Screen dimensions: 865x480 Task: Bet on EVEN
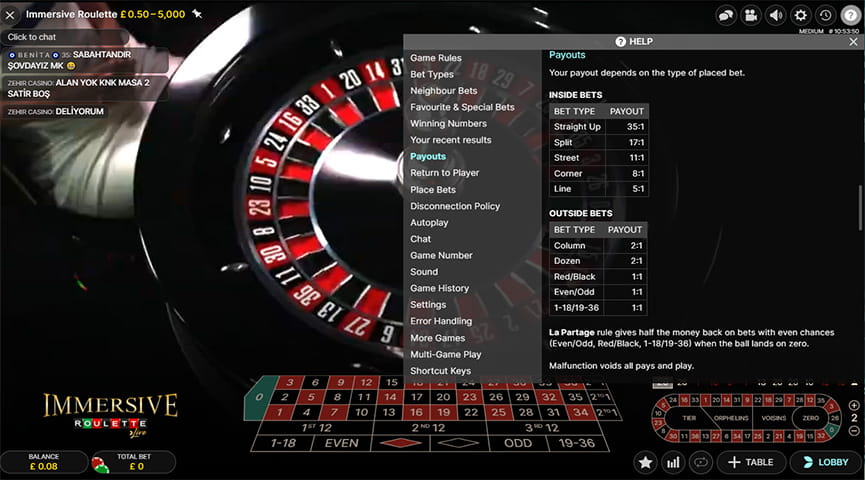(341, 444)
